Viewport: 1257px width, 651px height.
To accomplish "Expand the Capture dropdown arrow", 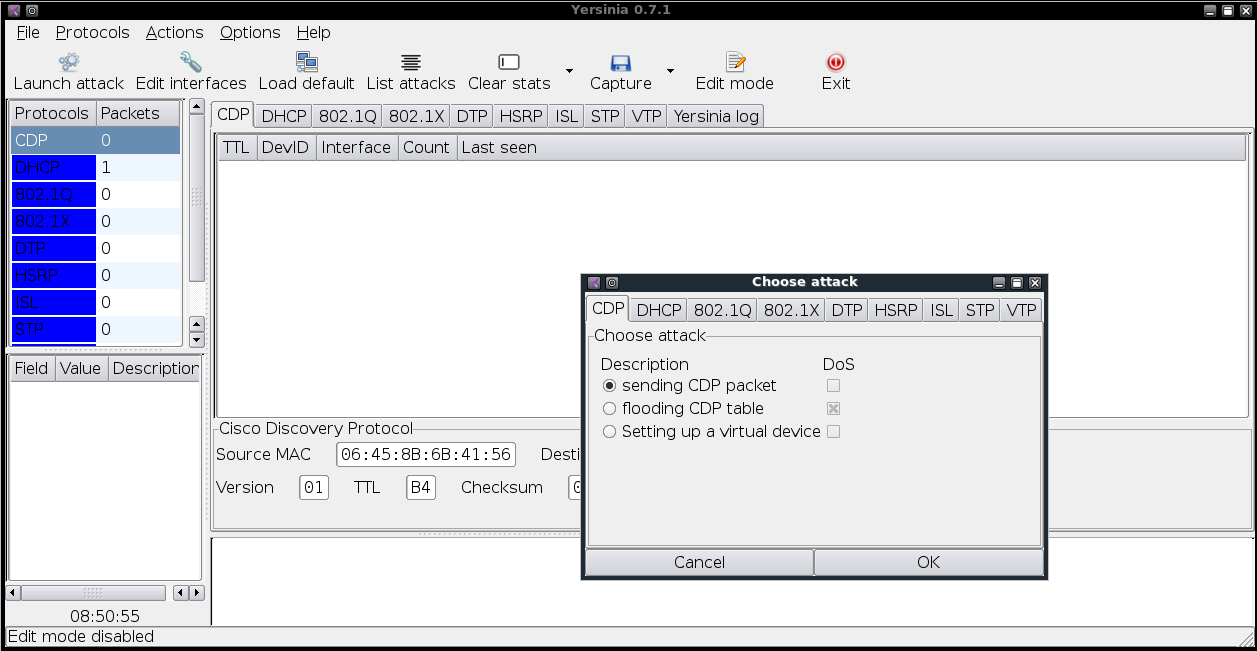I will (670, 71).
